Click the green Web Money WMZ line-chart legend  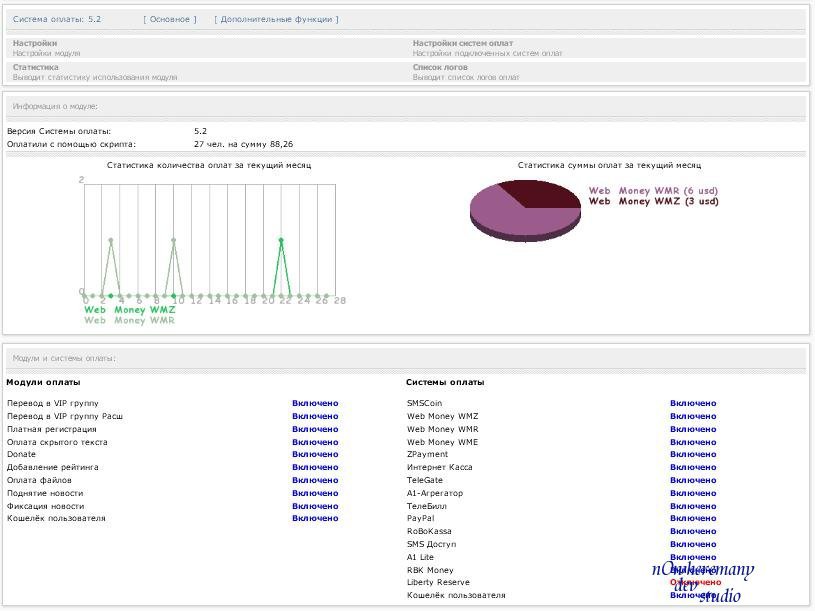click(x=129, y=310)
